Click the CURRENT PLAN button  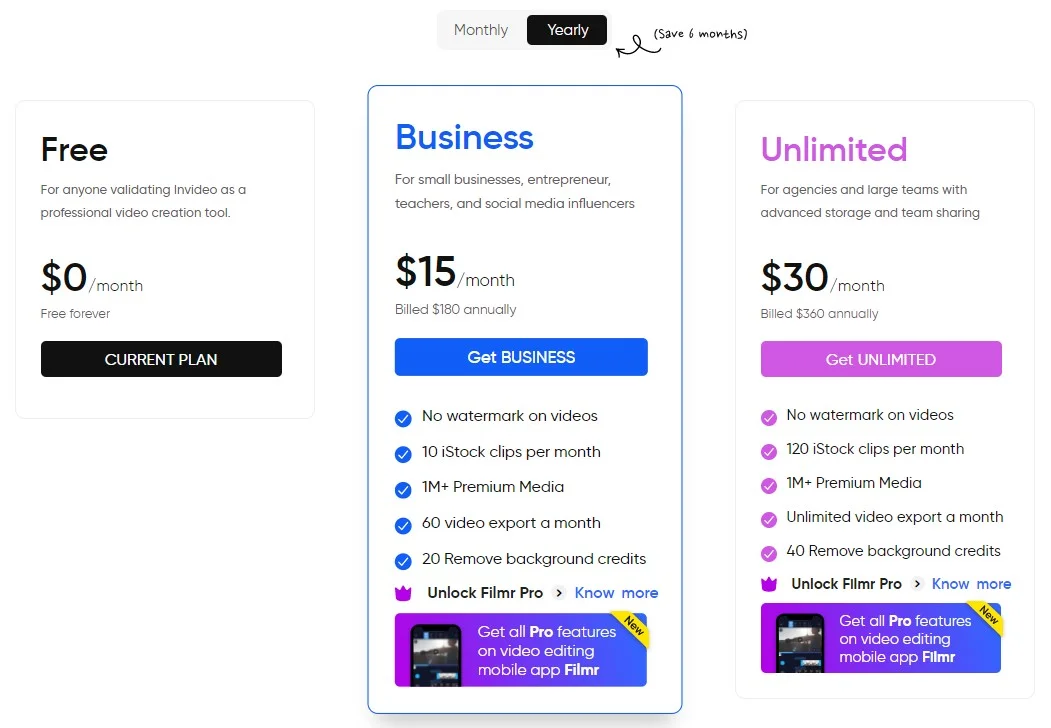tap(161, 359)
